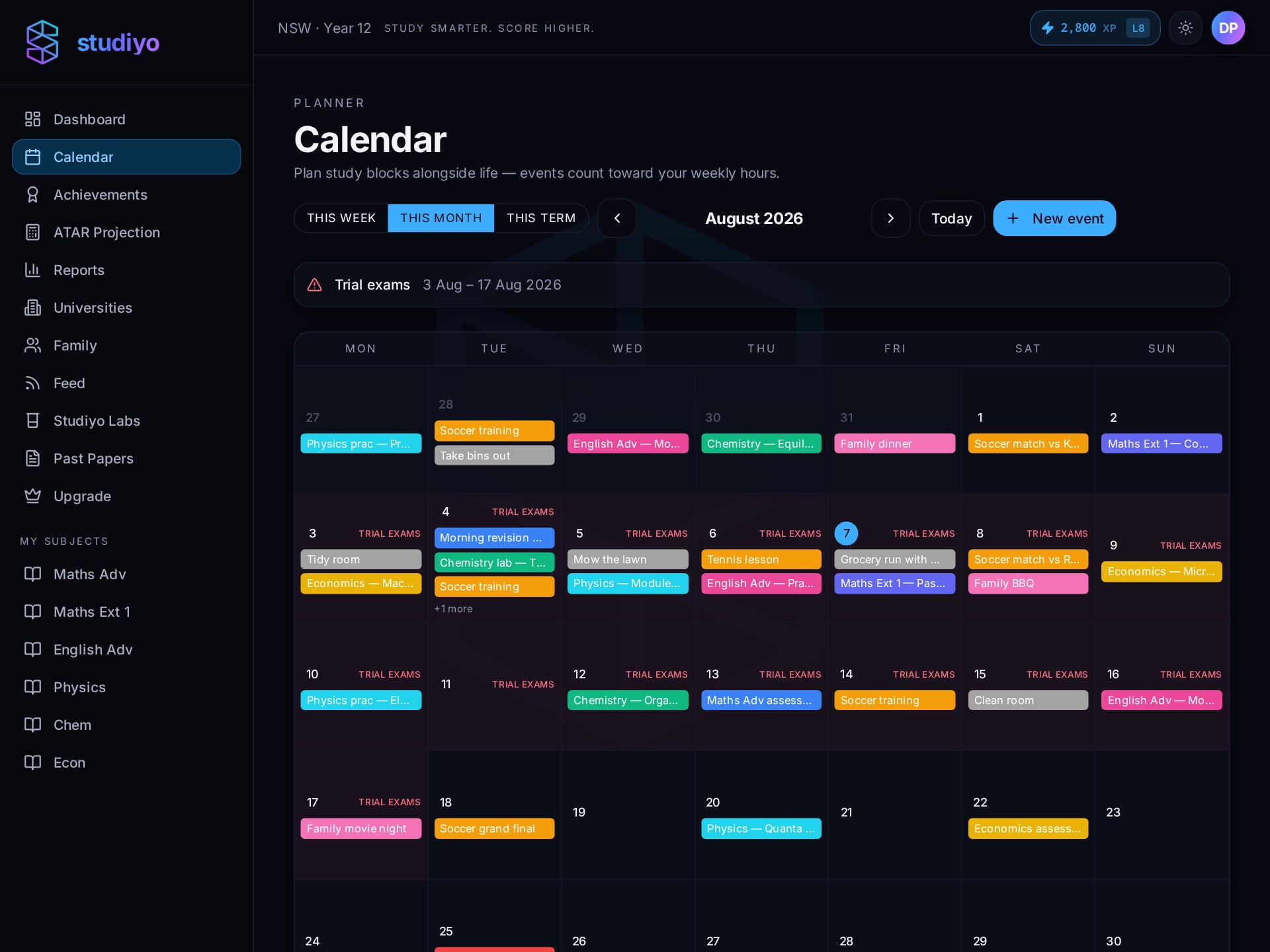Open Soccer training event on July 28
Viewport: 1270px width, 952px height.
(494, 430)
